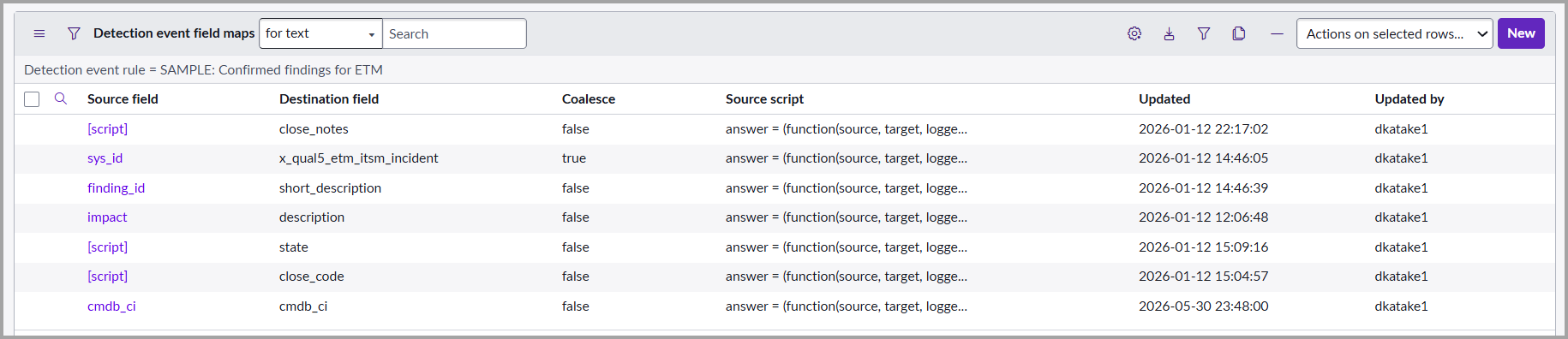Click updated date '2026-01-12 14:46:39'
The height and width of the screenshot is (339, 1568).
tap(1203, 188)
